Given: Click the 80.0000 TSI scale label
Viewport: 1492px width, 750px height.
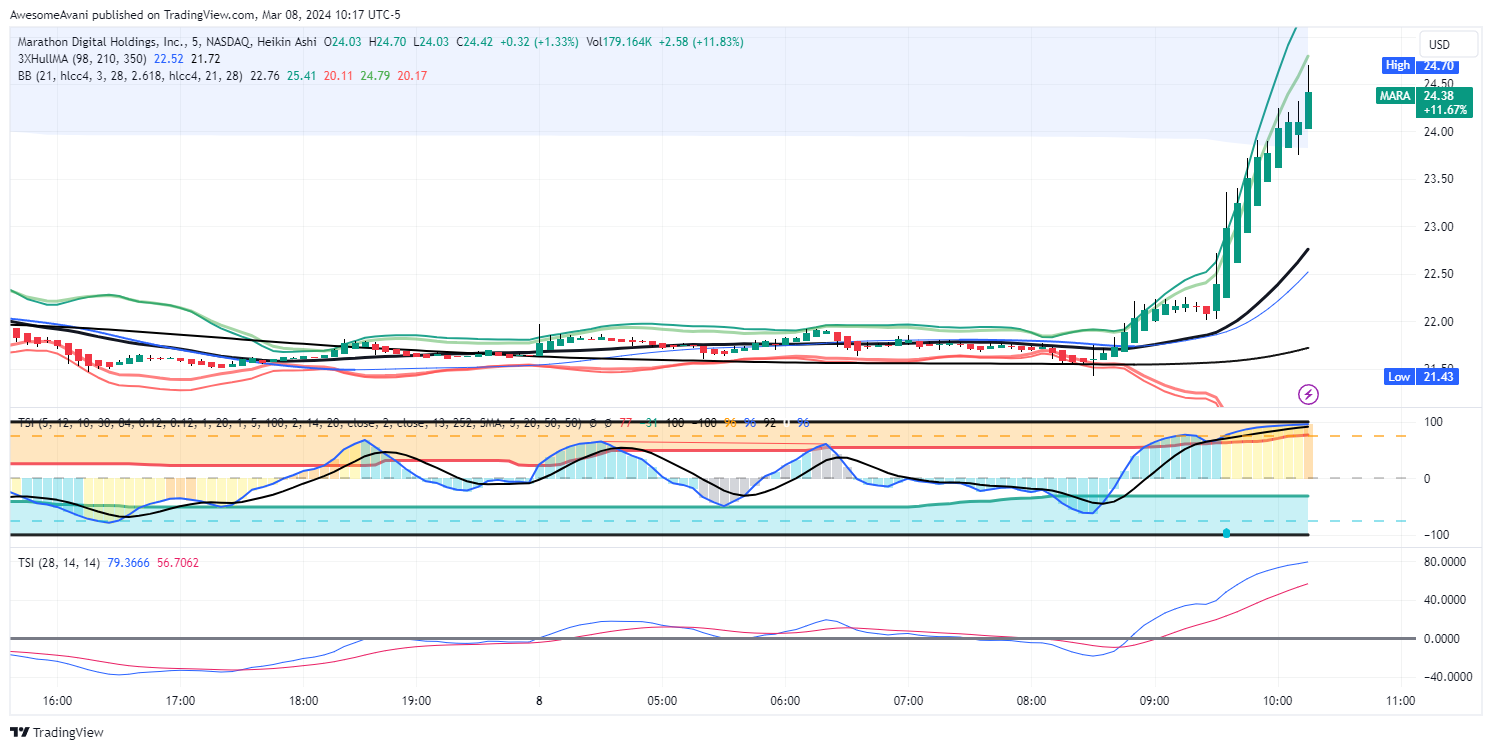Looking at the screenshot, I should pyautogui.click(x=1445, y=562).
